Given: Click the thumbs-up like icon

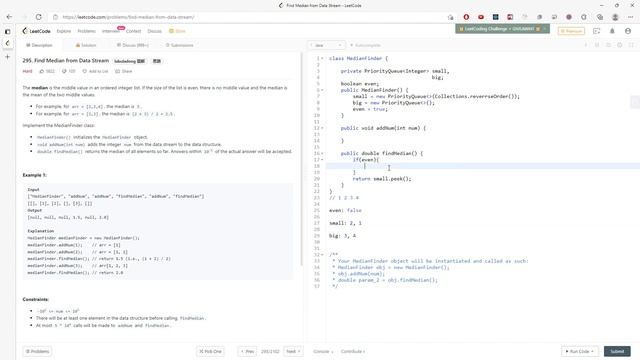Looking at the screenshot, I should tap(42, 71).
